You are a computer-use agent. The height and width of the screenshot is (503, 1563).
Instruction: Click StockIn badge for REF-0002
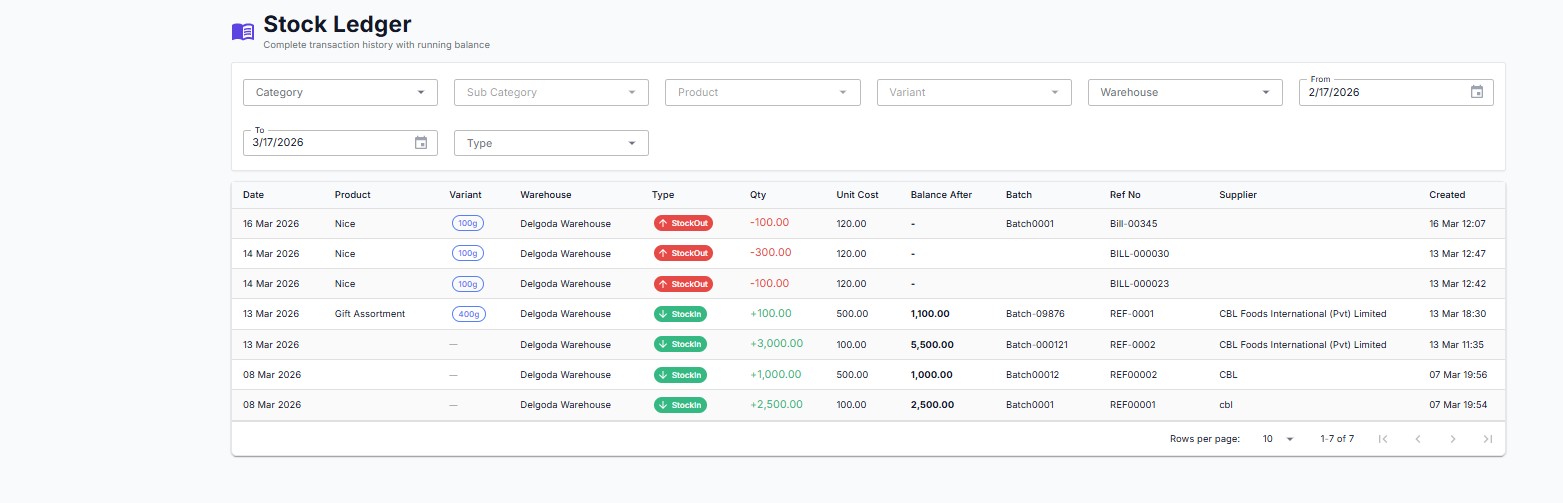point(680,344)
